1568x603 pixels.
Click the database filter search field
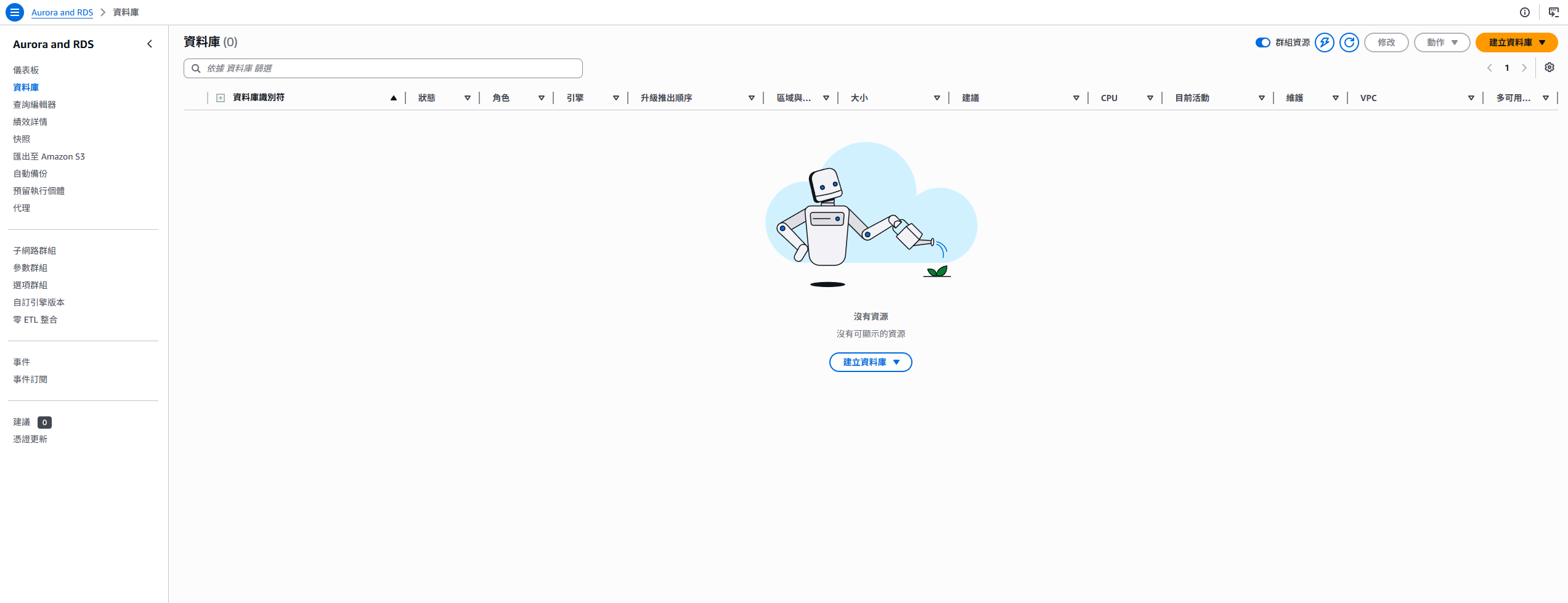pos(383,68)
